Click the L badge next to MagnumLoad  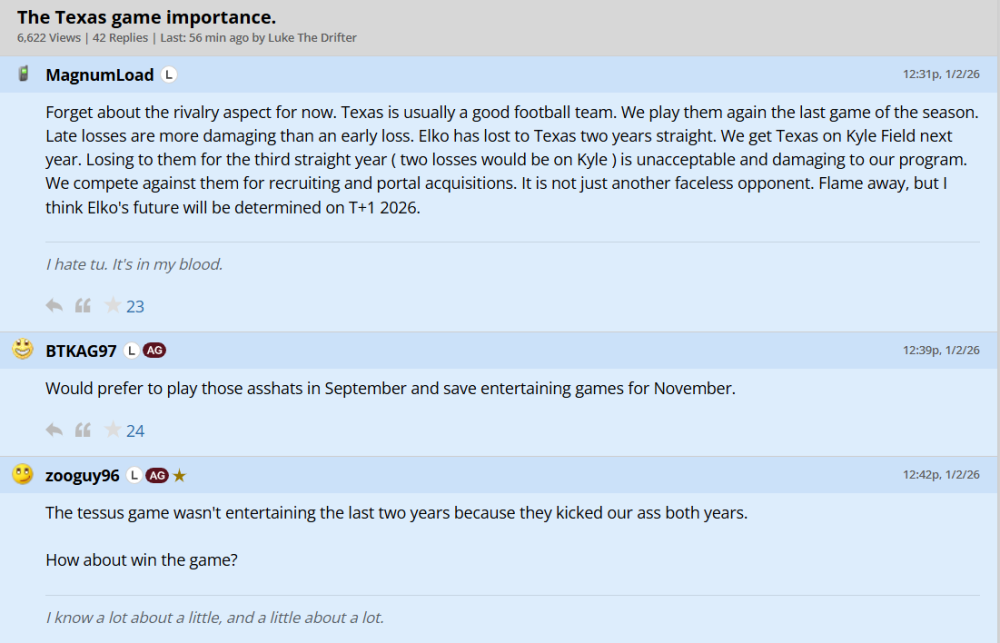pos(169,75)
